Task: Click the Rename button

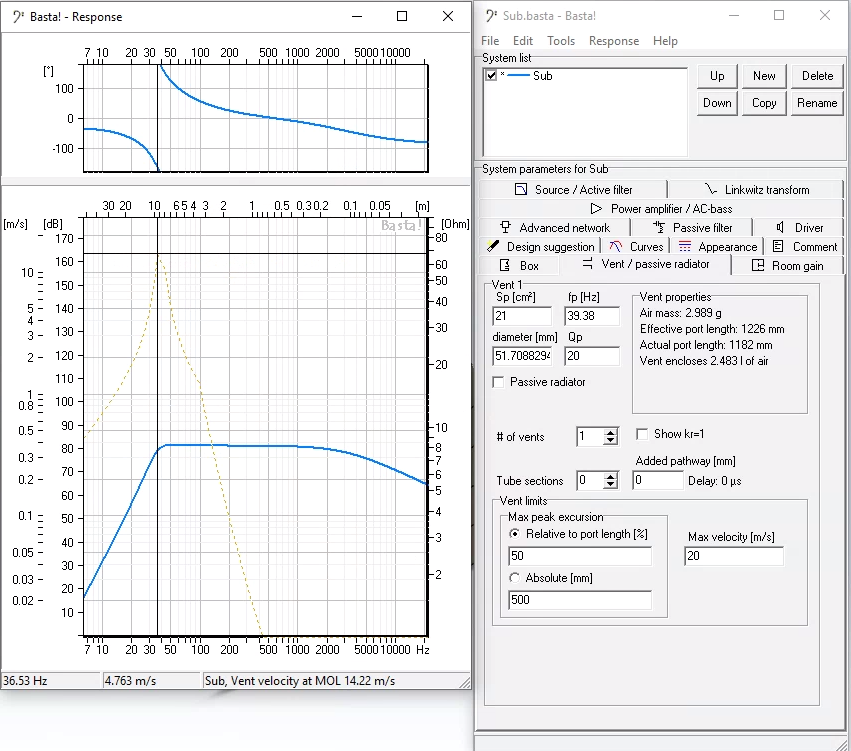Action: click(x=817, y=103)
